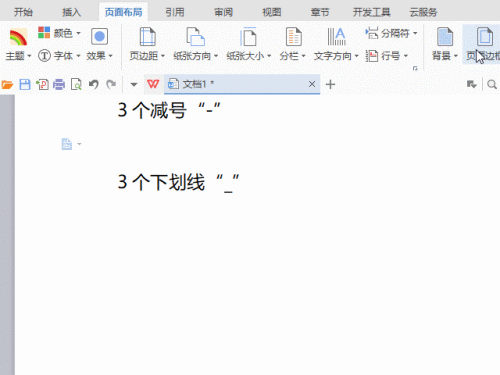
Task: Open the 颜色 theme colors menu
Action: pyautogui.click(x=59, y=33)
